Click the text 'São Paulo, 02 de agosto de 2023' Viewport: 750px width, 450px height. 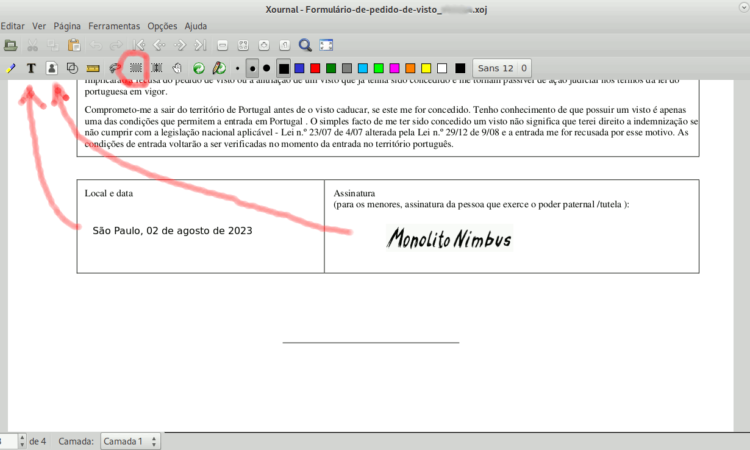click(x=172, y=230)
